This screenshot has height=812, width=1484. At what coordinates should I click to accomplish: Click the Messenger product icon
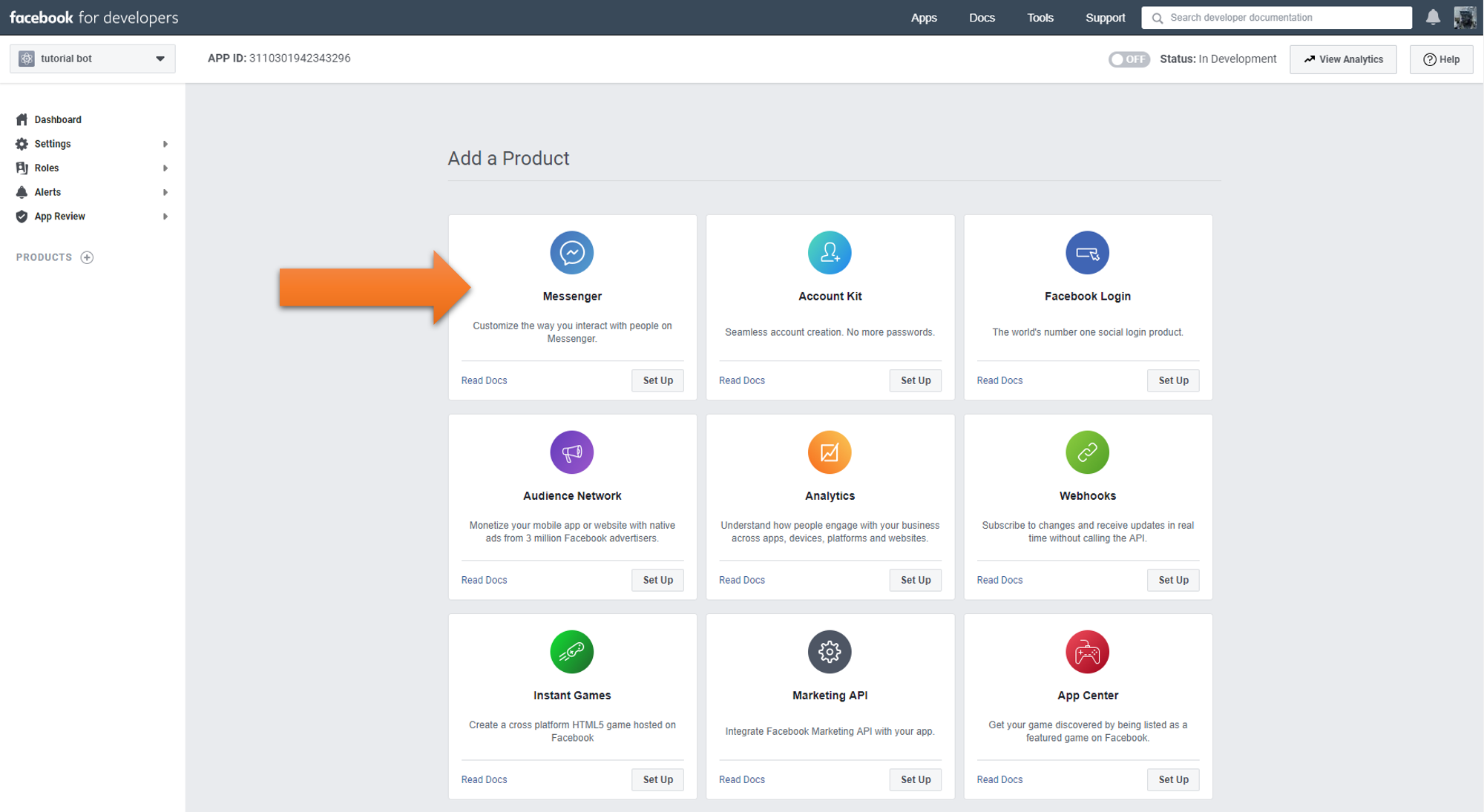(x=571, y=253)
